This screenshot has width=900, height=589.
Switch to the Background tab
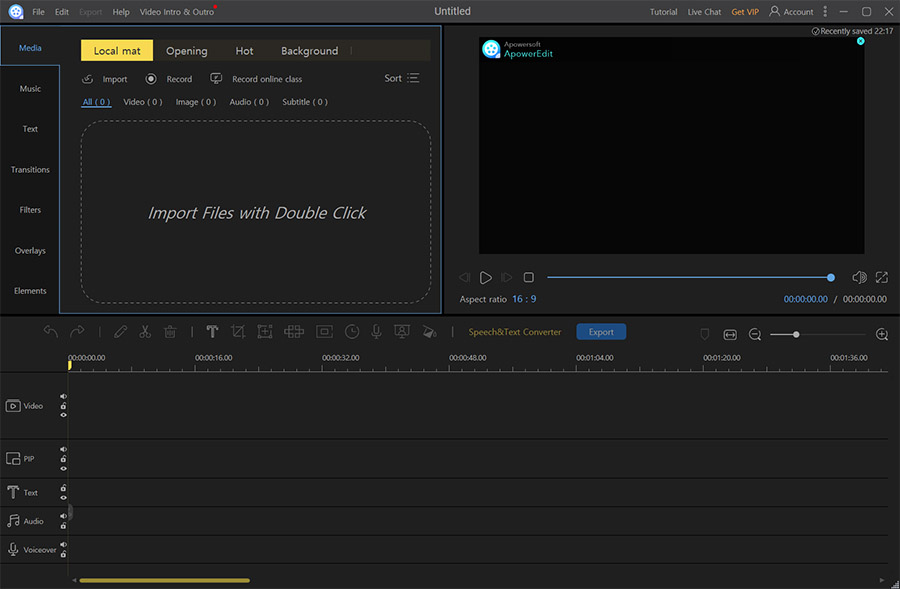tap(309, 51)
